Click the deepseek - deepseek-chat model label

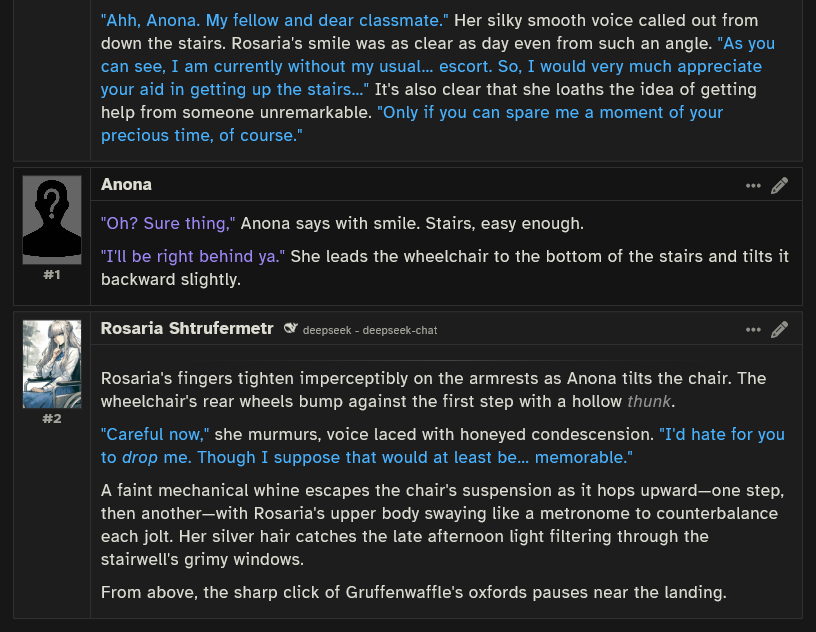click(x=369, y=330)
